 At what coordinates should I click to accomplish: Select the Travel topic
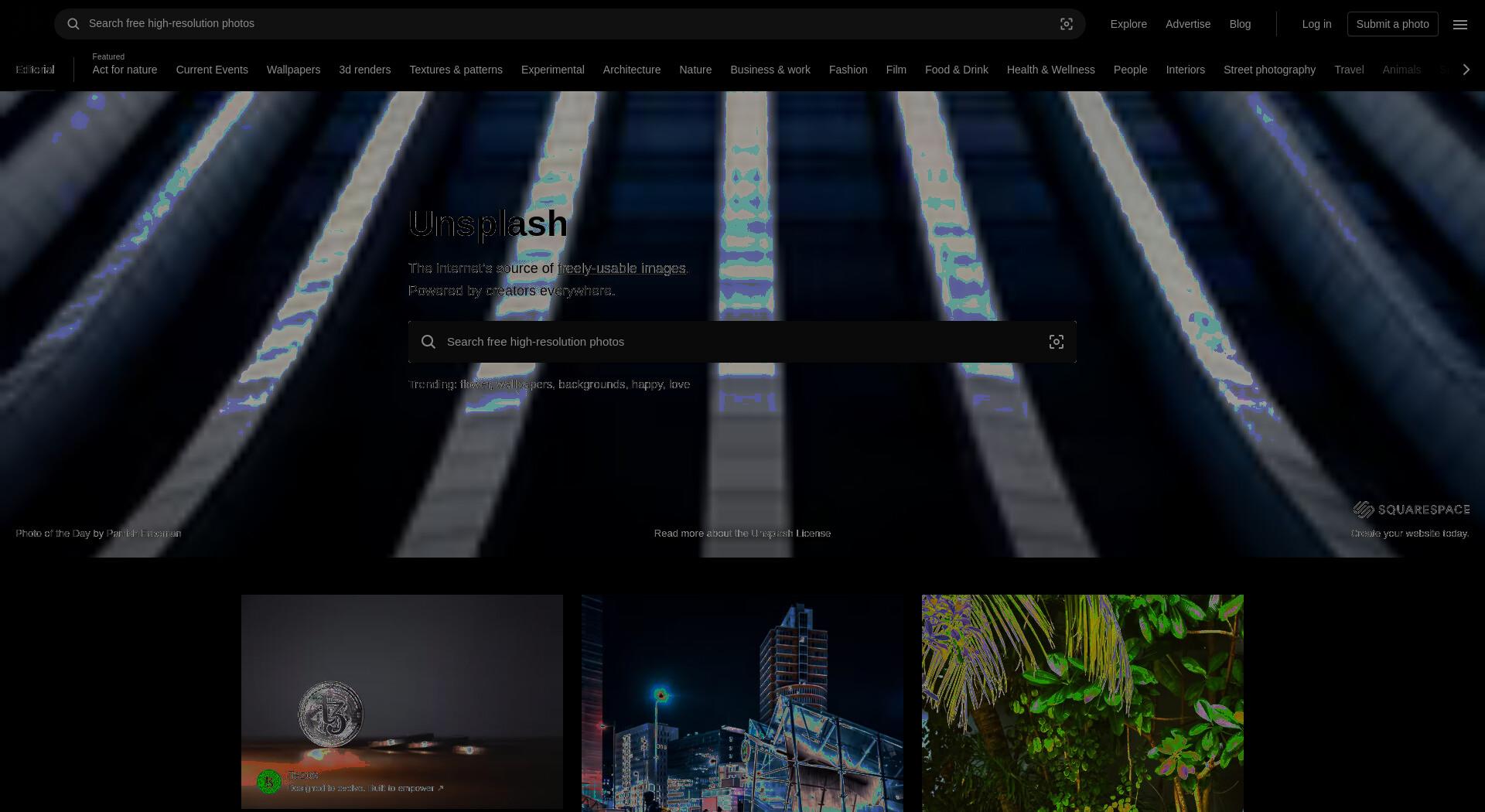[x=1349, y=70]
